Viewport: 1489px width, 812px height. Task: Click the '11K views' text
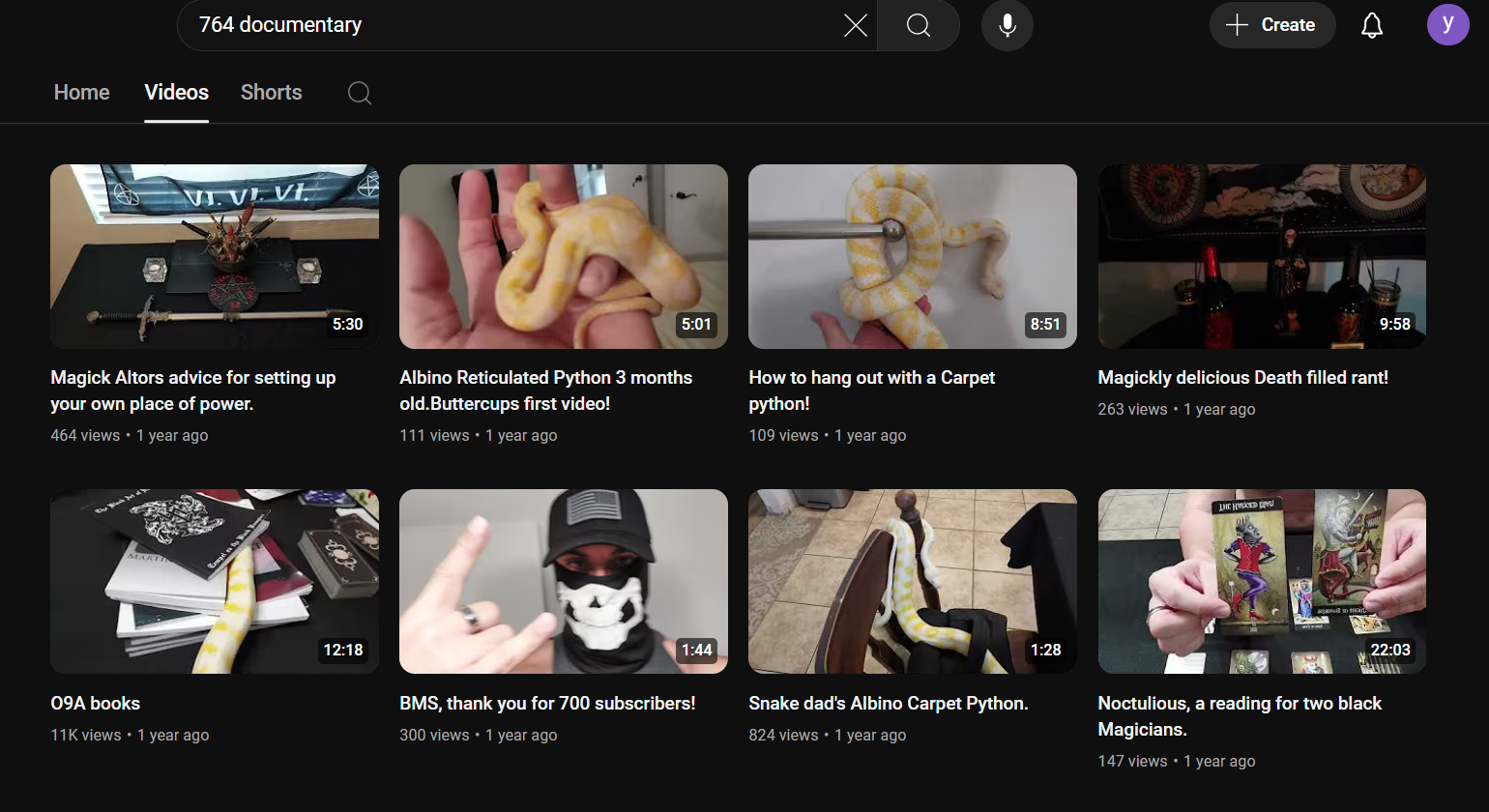(86, 735)
